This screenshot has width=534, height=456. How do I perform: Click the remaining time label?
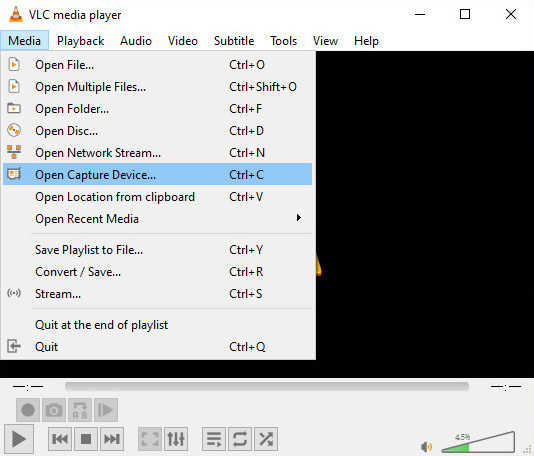(x=506, y=387)
